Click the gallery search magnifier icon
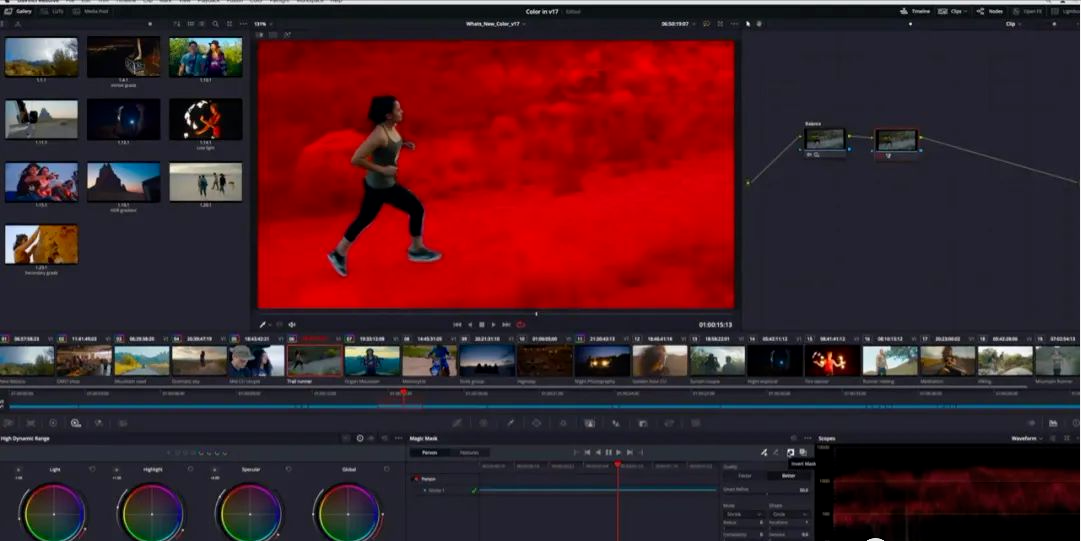 (216, 24)
